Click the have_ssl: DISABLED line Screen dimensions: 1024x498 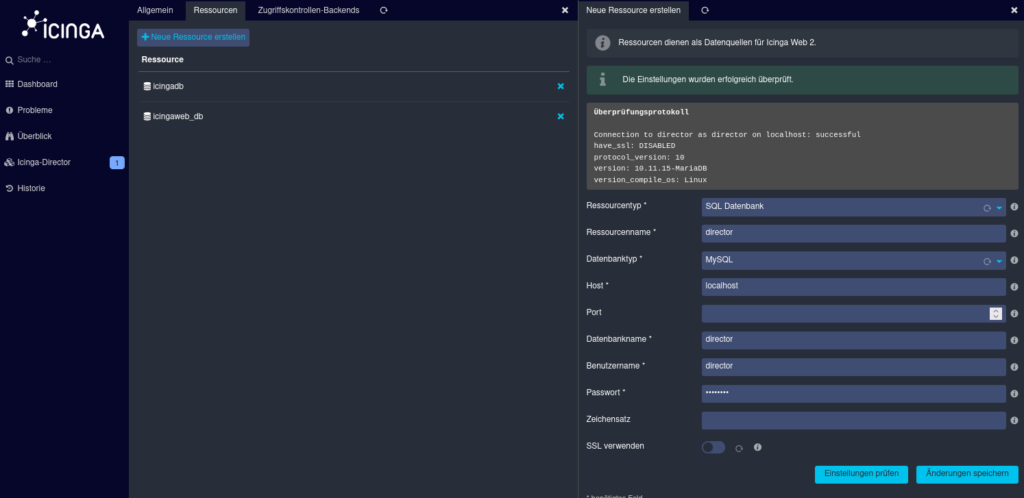point(635,146)
